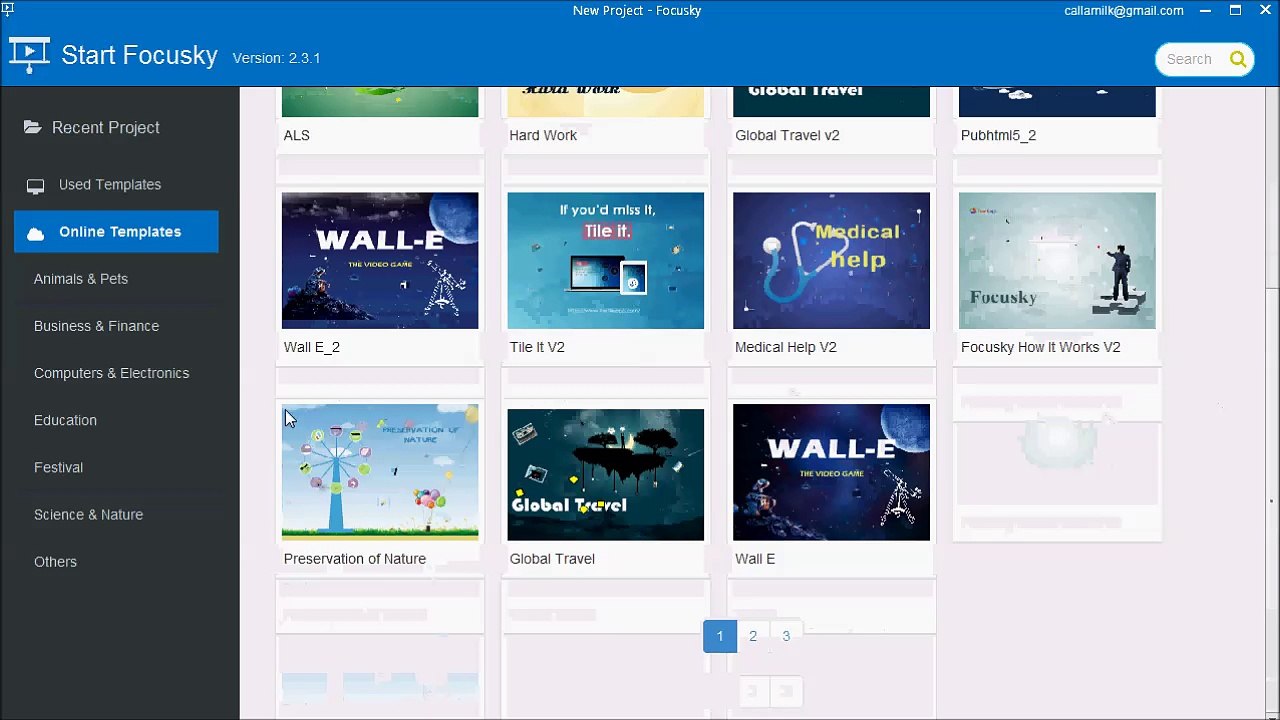
Task: Click the 'Pubhtml5_2' caption text
Action: click(998, 135)
